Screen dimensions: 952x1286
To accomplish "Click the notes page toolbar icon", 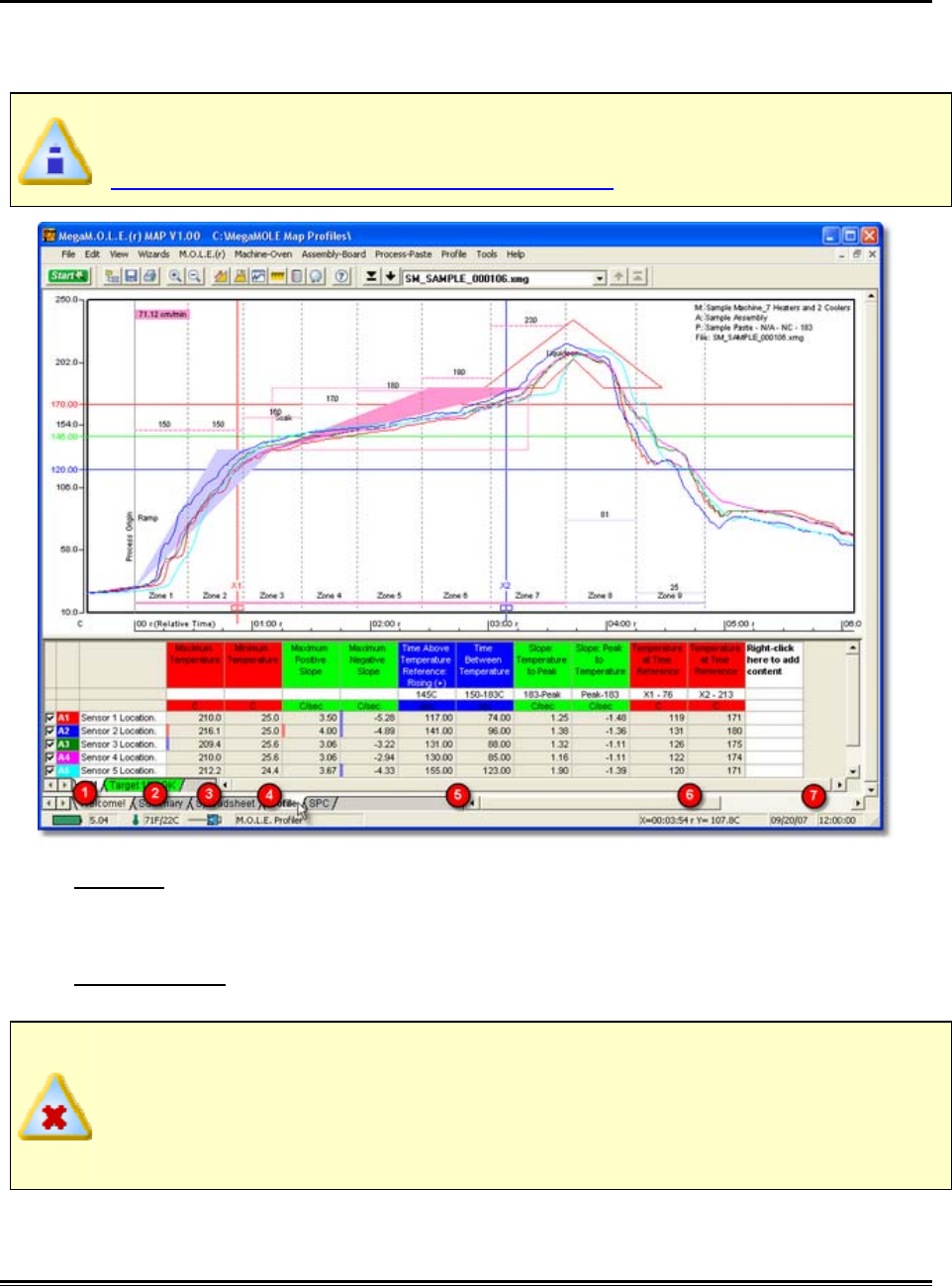I will [296, 277].
